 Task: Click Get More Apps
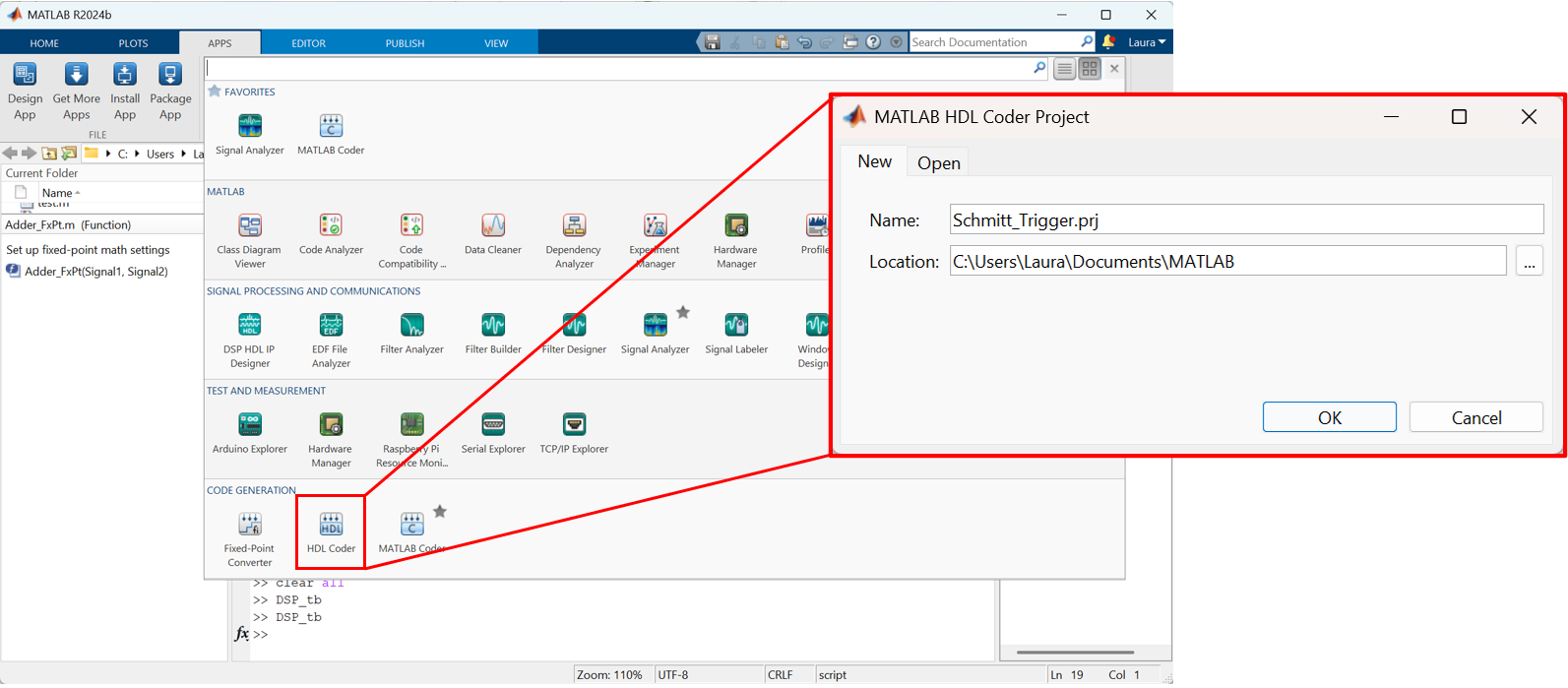click(76, 92)
